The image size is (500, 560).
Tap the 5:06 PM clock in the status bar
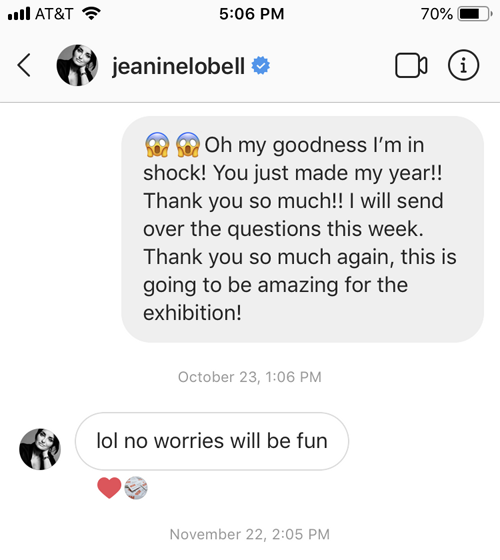(x=252, y=14)
